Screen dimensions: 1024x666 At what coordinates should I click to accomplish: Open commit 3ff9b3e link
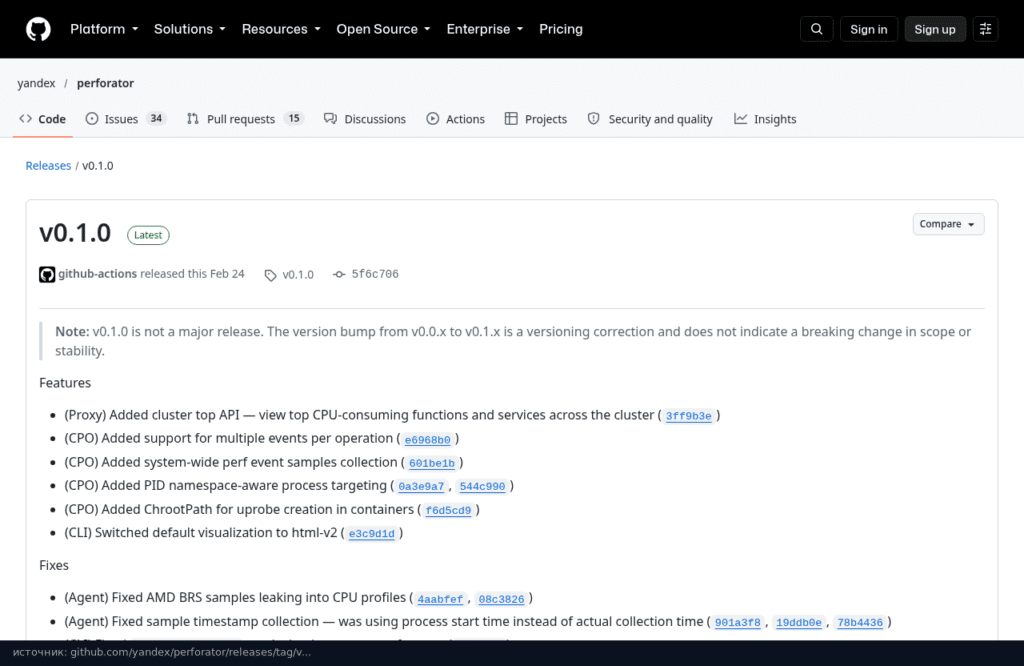688,416
